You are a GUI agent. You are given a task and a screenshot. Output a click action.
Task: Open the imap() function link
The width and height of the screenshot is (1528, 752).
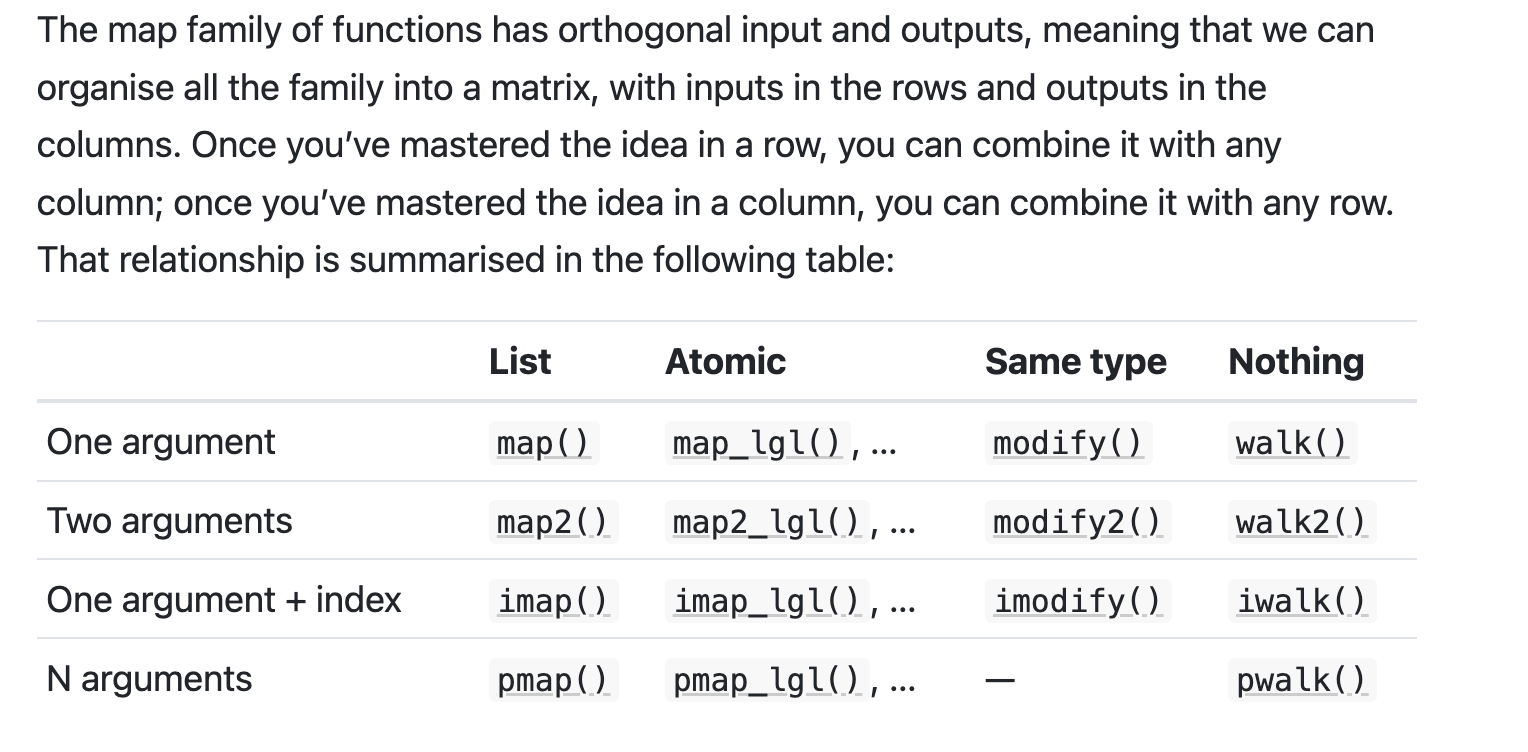pos(553,601)
